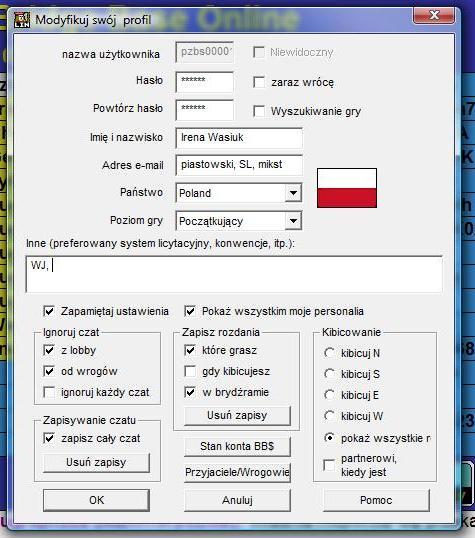475x538 pixels.
Task: Select the kibicuj E radio button
Action: [329, 395]
